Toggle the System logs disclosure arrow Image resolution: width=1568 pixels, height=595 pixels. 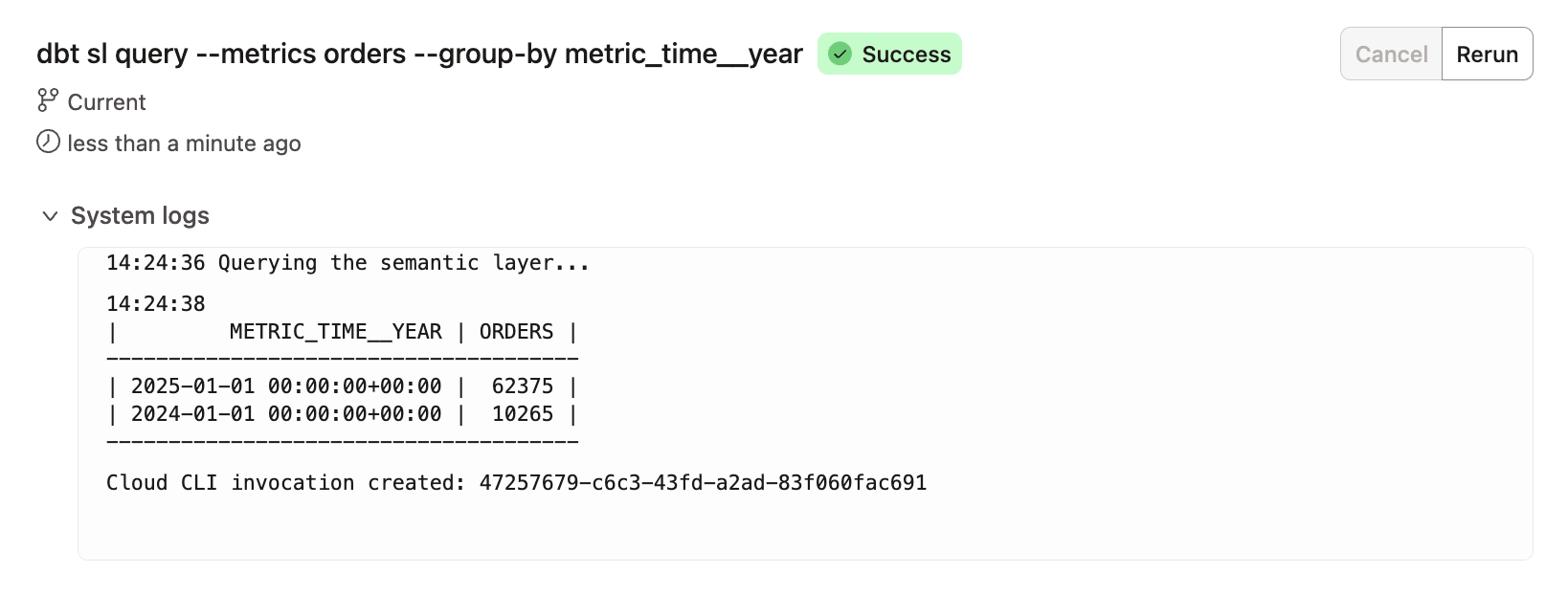coord(50,216)
